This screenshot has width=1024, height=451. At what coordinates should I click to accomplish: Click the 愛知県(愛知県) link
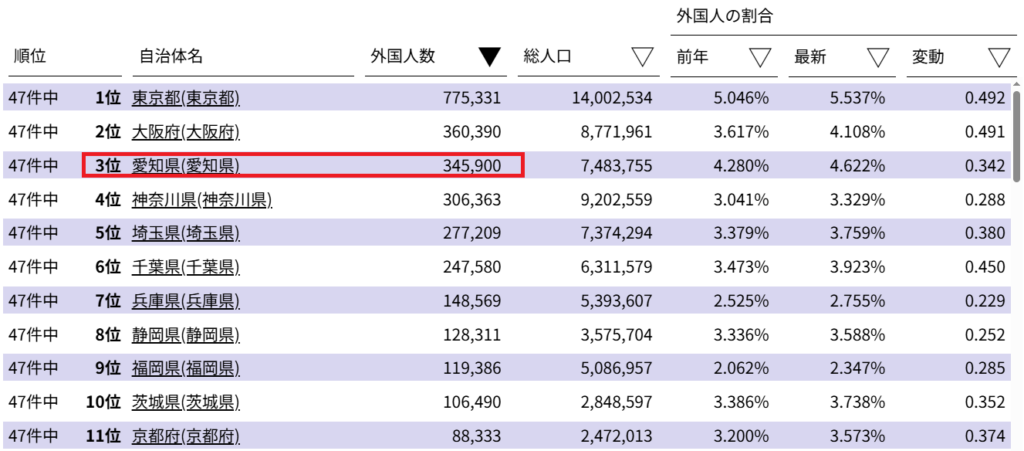click(x=185, y=166)
